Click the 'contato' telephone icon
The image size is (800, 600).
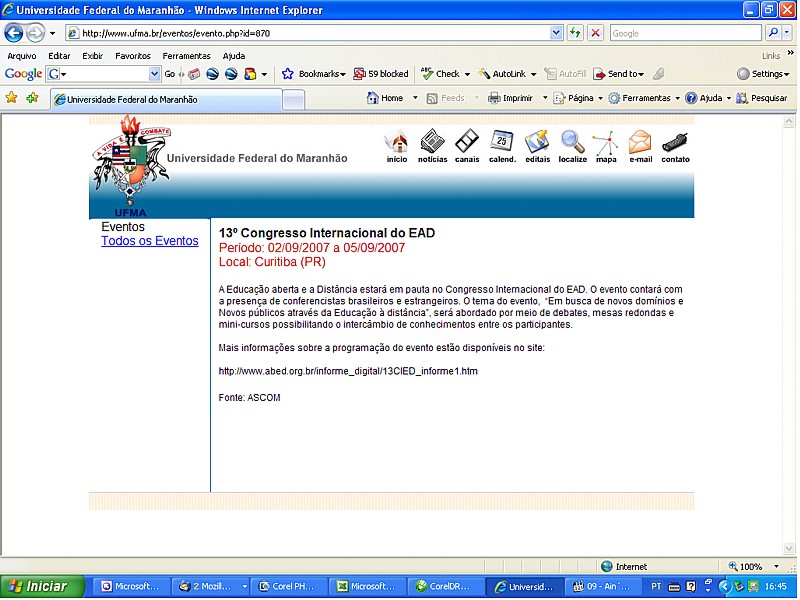(x=675, y=143)
